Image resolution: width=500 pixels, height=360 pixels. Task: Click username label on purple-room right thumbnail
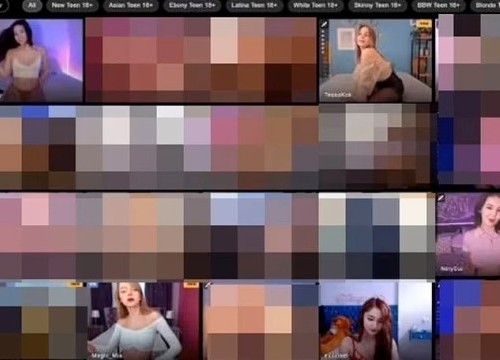coord(451,269)
